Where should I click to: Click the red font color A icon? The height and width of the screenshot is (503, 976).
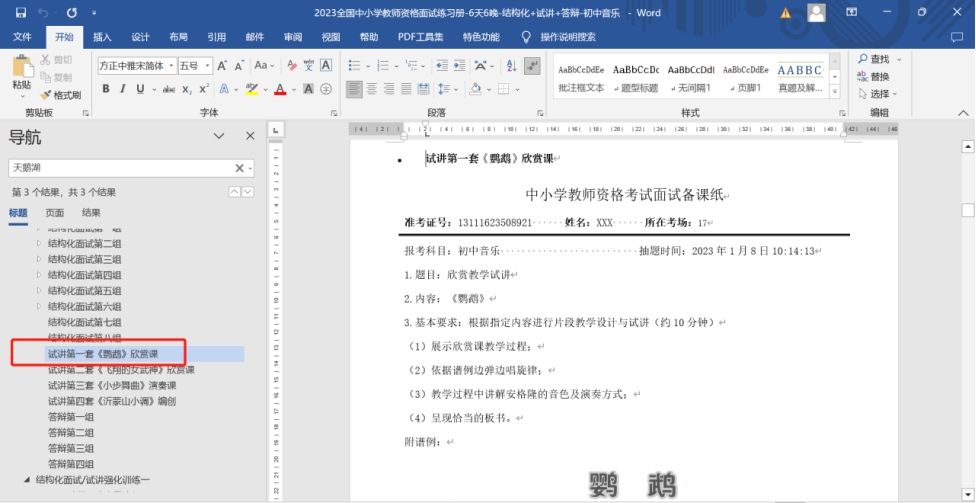tap(279, 89)
